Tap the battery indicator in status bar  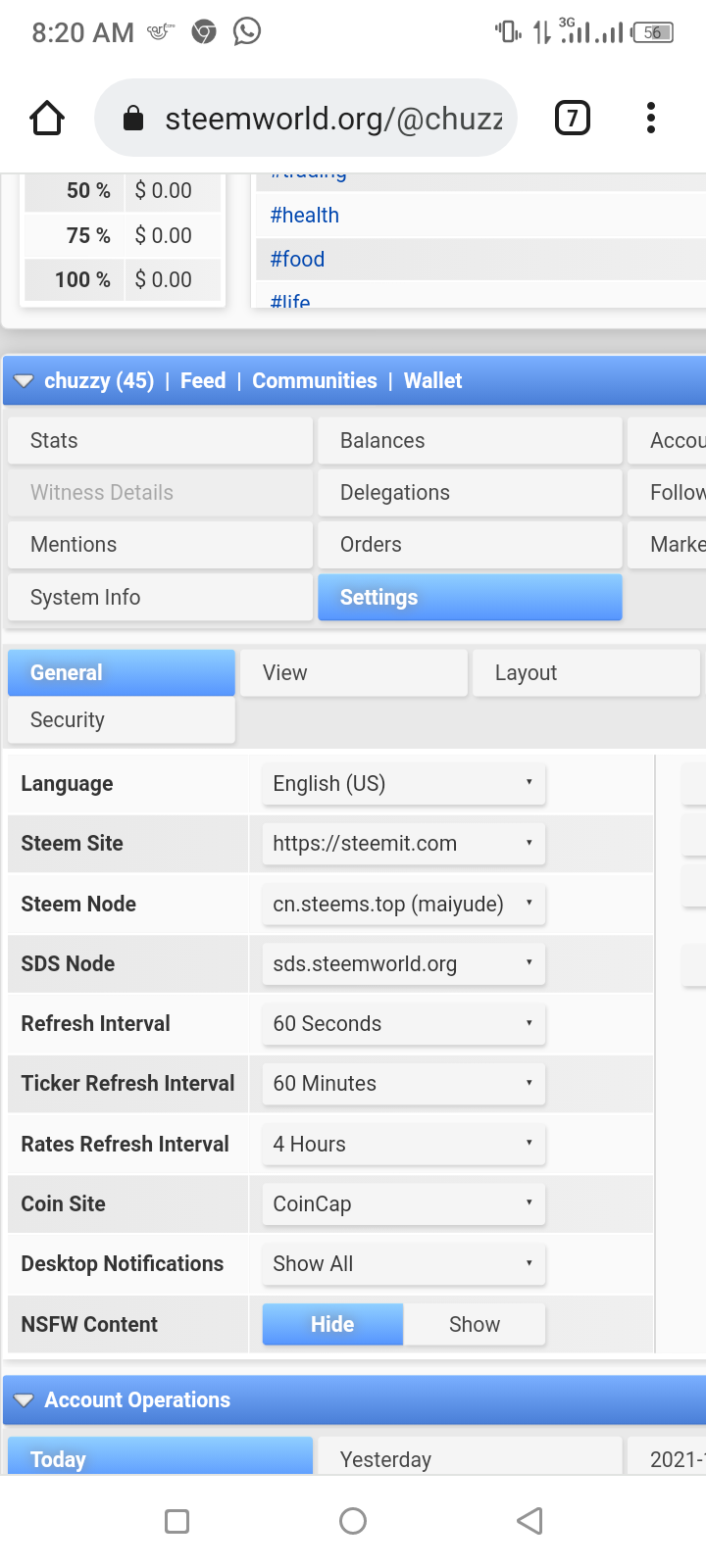[653, 32]
